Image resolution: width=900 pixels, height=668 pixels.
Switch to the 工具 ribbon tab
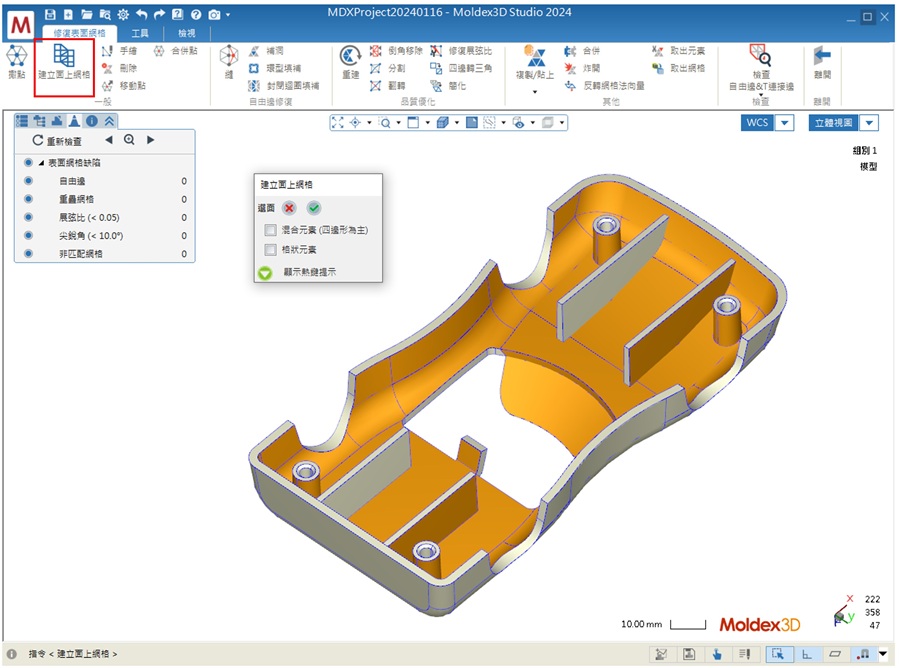coord(140,33)
